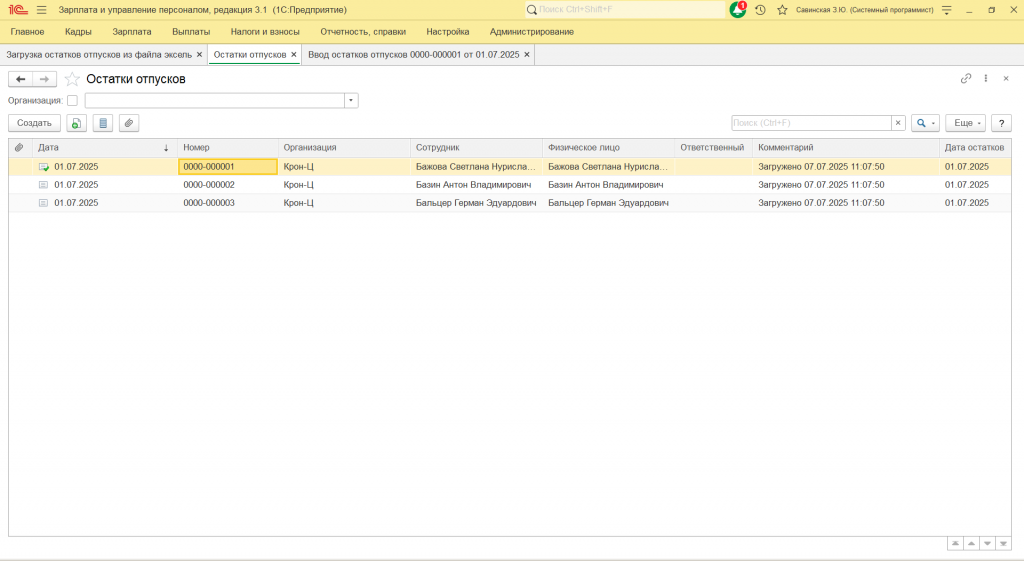Go forward with the right arrow button
This screenshot has height=561, width=1024.
44,79
